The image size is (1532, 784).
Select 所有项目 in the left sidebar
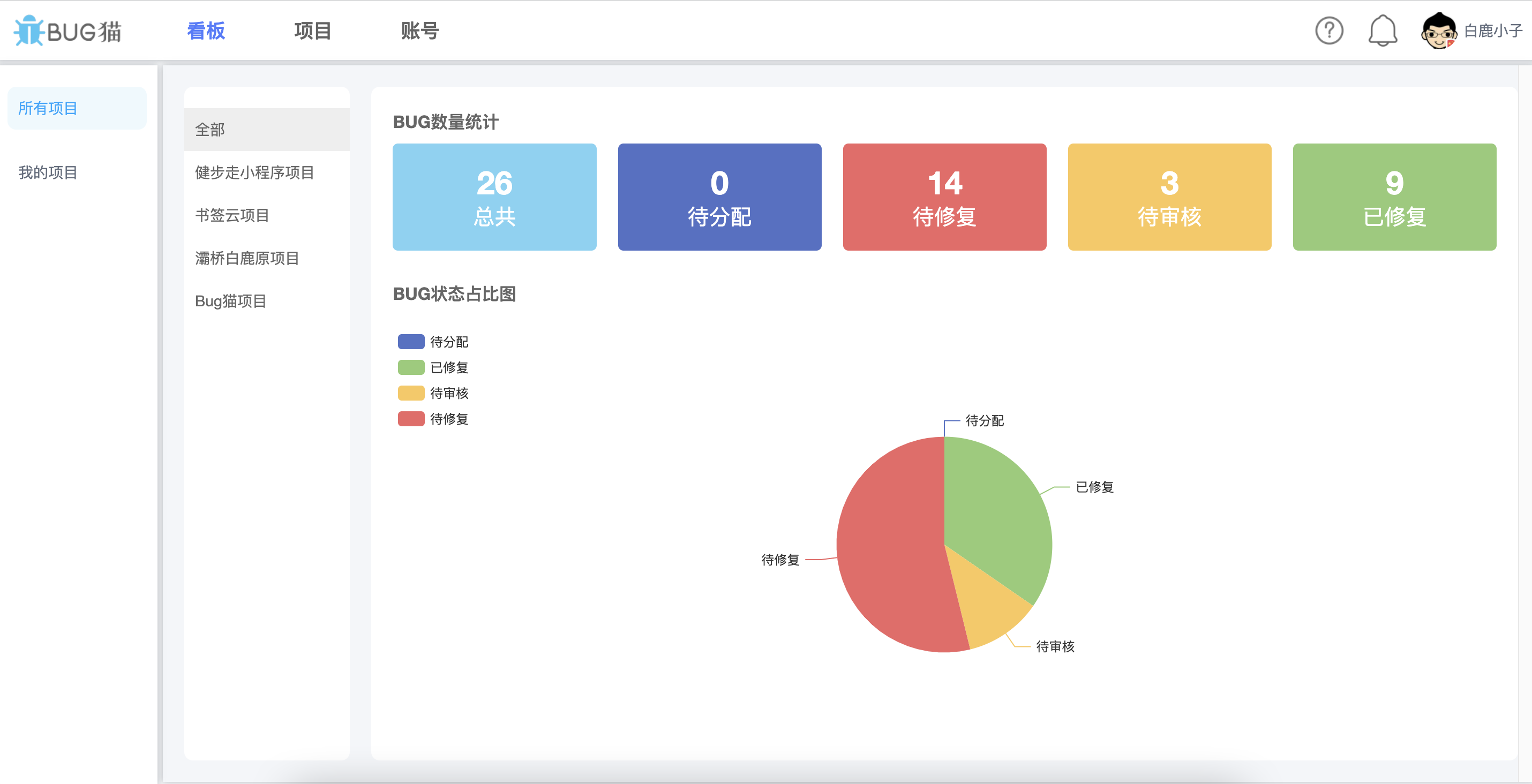point(48,108)
